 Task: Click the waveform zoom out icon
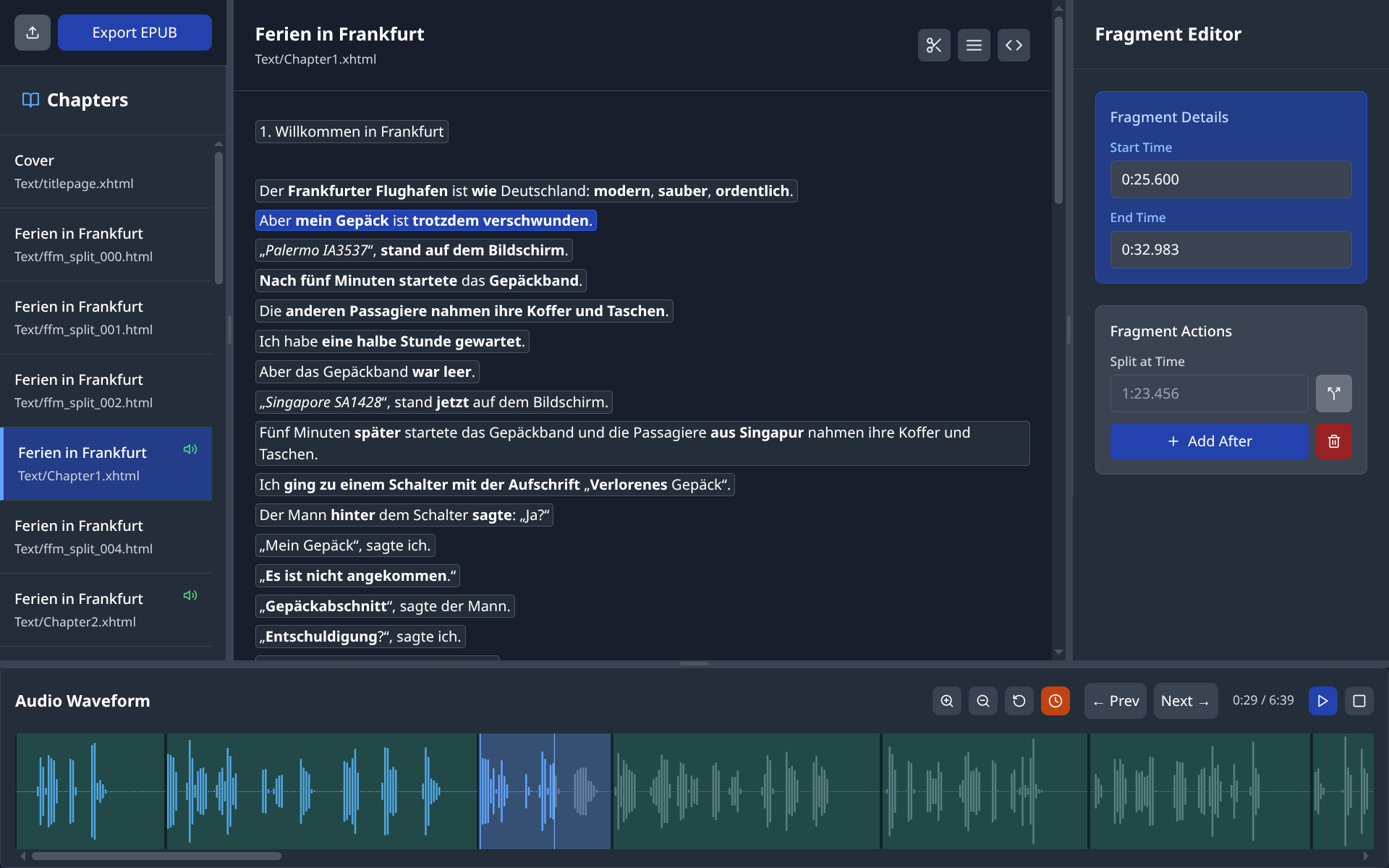point(982,701)
